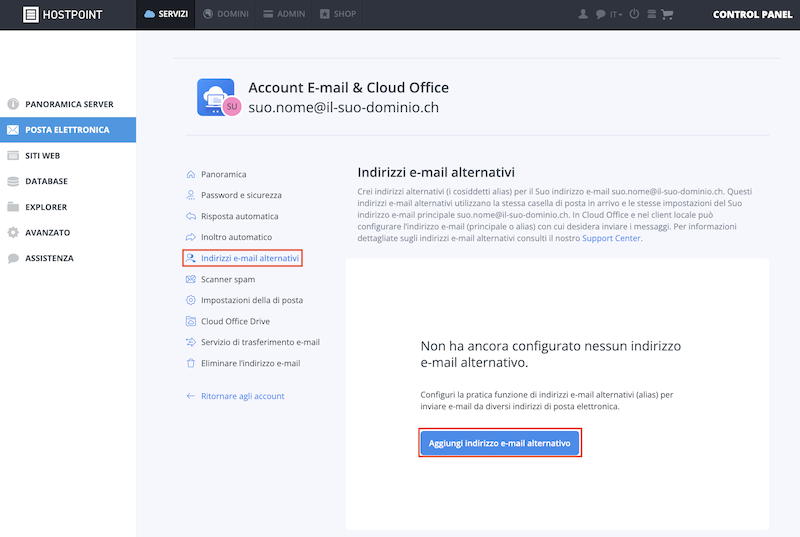800x537 pixels.
Task: Open the user account icon in top bar
Action: tap(583, 14)
